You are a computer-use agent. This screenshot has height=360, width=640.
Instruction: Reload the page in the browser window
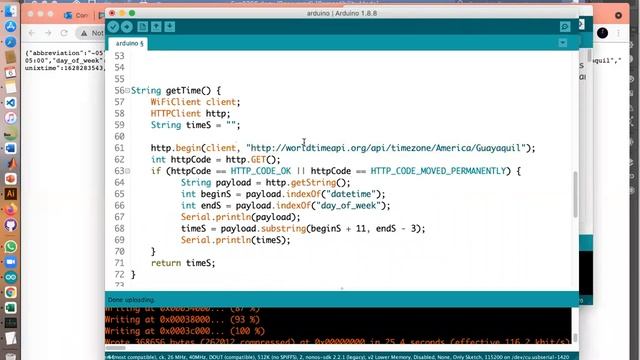coord(64,33)
